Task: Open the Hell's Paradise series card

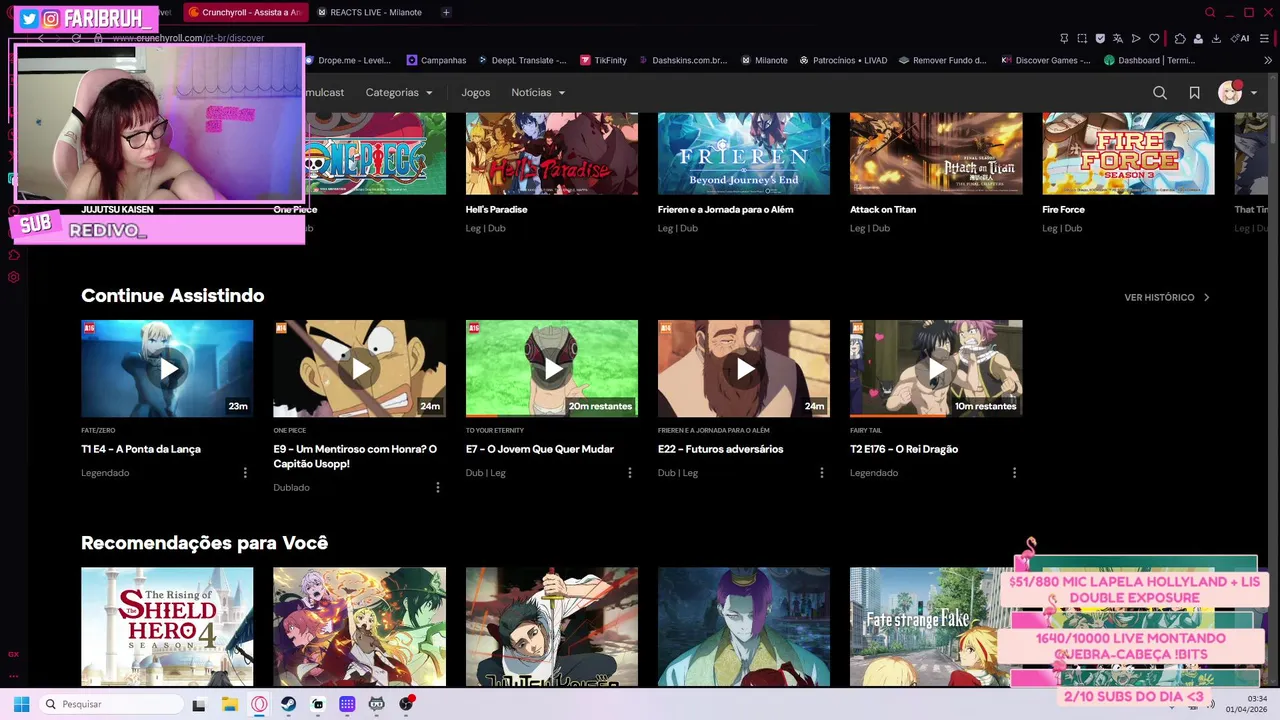Action: 551,153
